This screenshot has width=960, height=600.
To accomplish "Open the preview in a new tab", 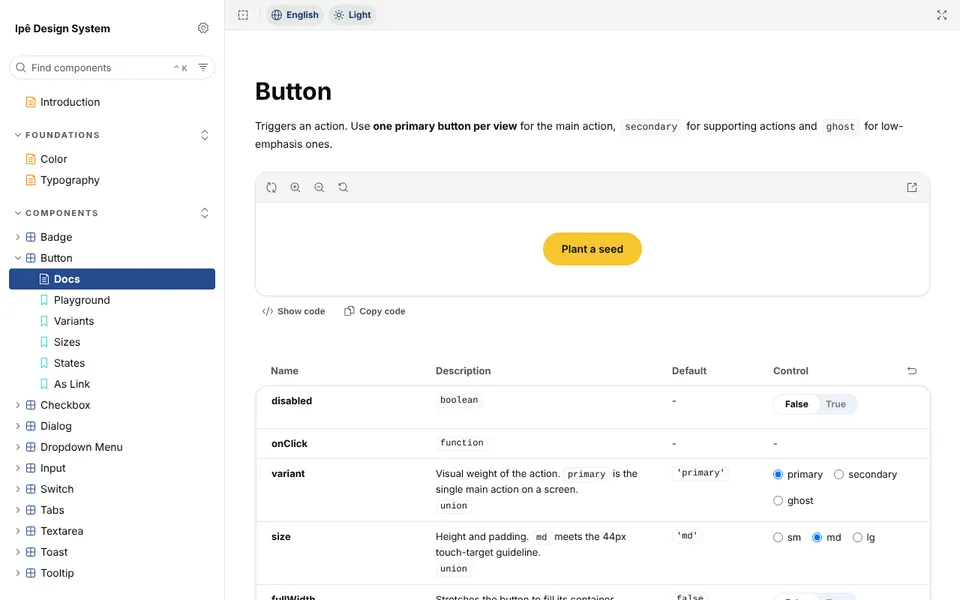I will pos(912,187).
